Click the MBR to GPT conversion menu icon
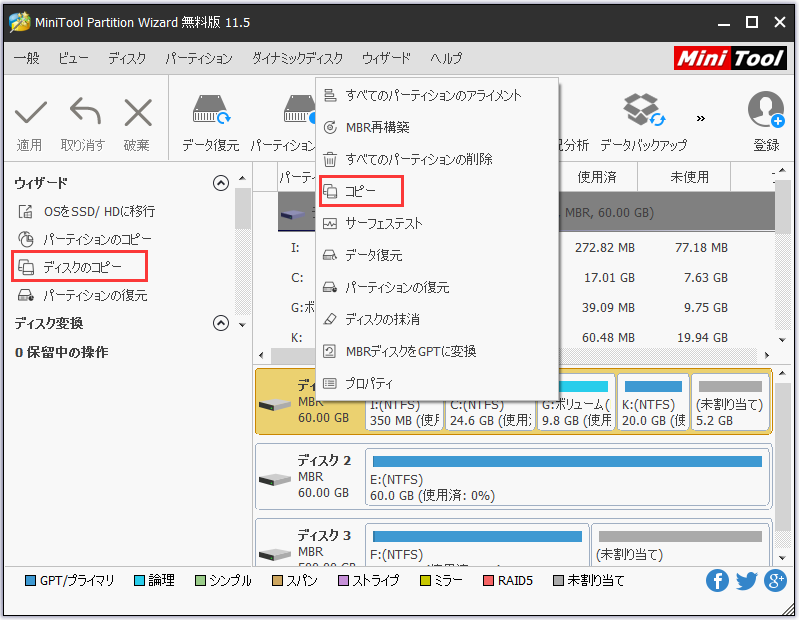 click(x=330, y=351)
